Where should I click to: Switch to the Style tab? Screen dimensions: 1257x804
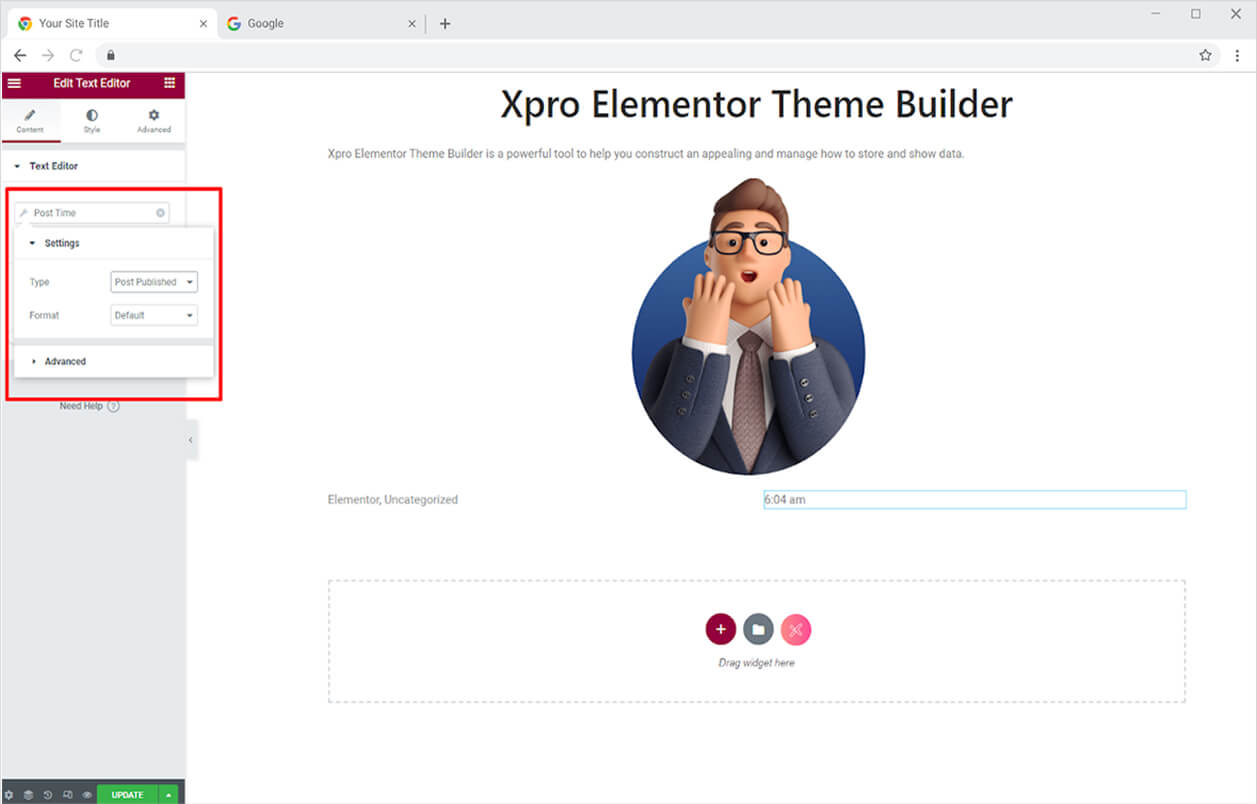point(92,121)
